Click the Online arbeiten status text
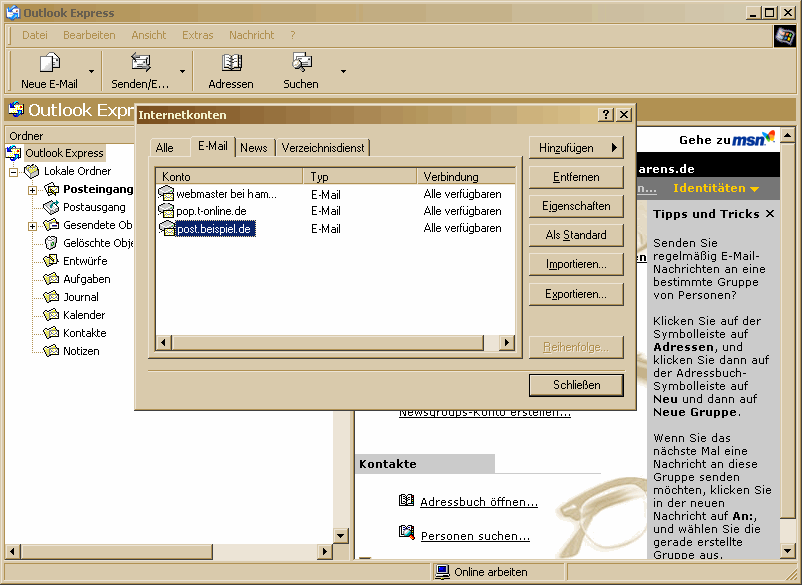 [491, 572]
